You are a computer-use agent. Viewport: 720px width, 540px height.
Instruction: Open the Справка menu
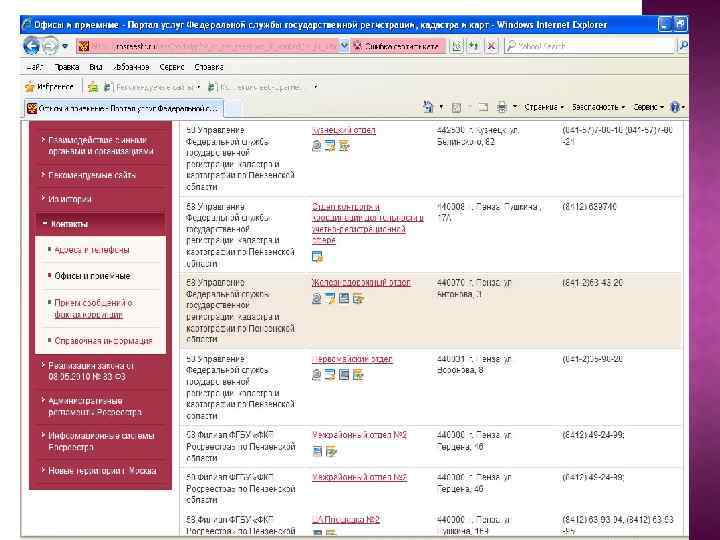(208, 67)
